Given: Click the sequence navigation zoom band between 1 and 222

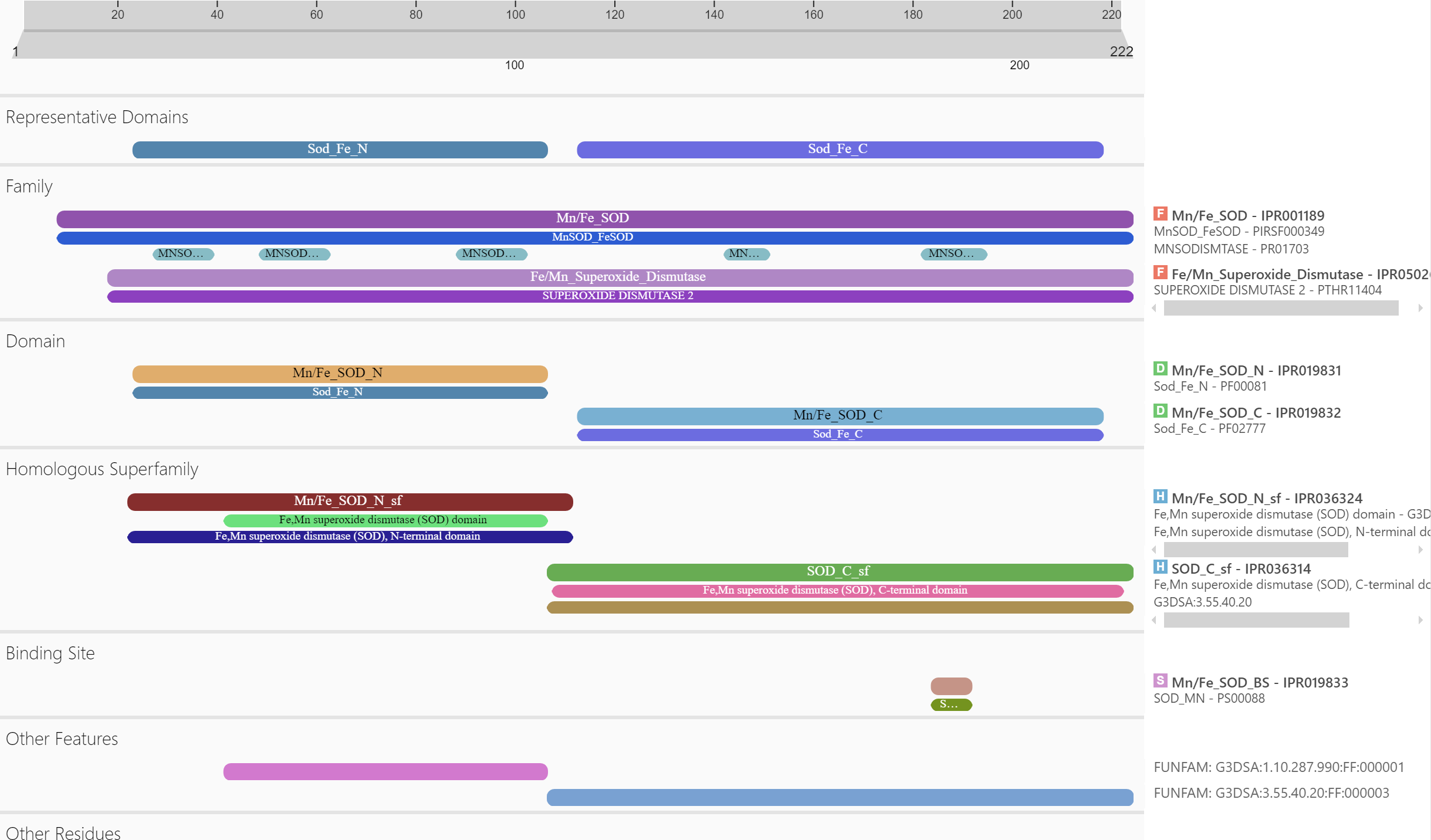Looking at the screenshot, I should [572, 45].
